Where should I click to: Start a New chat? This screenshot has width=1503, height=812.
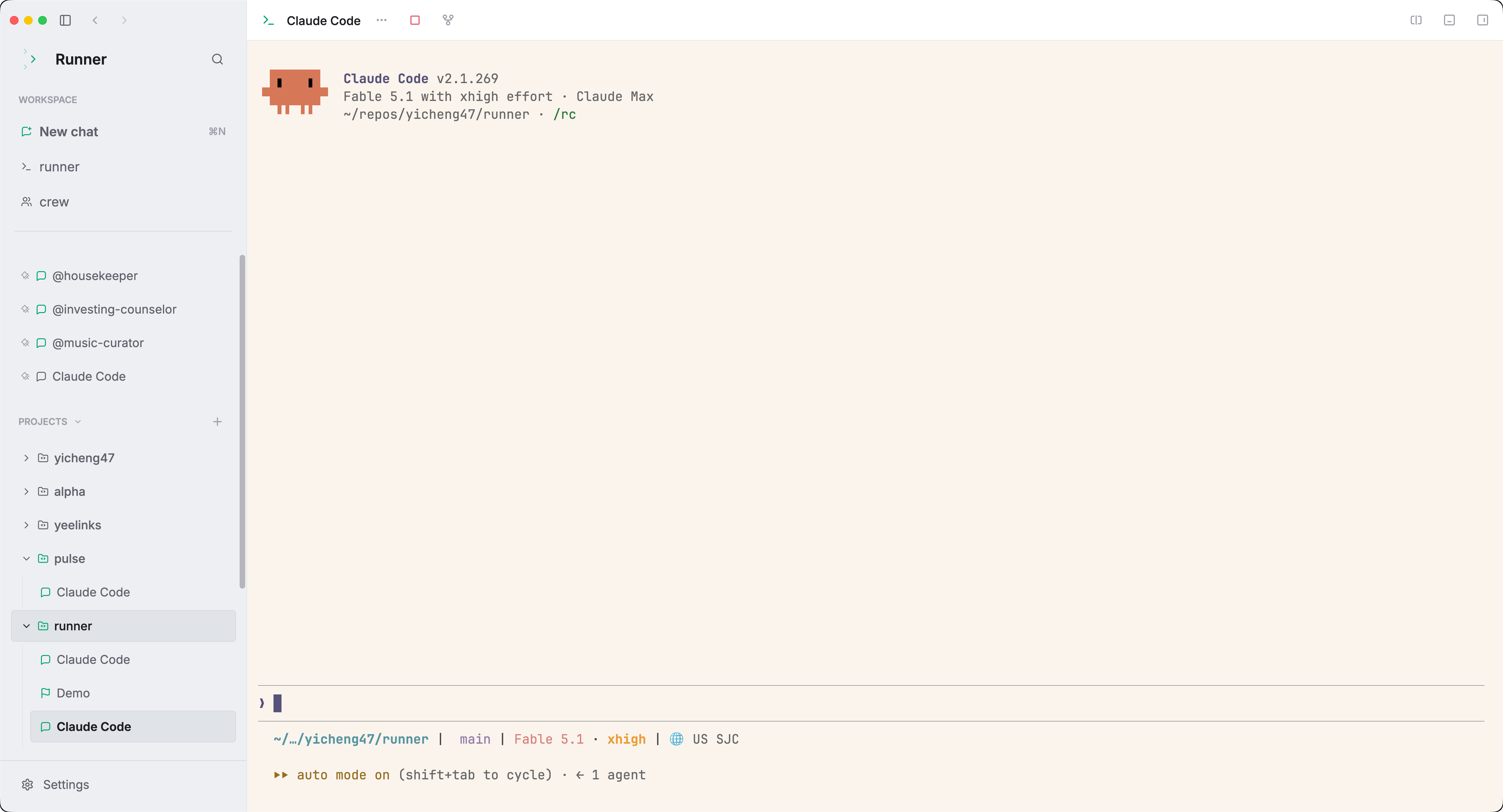point(123,132)
